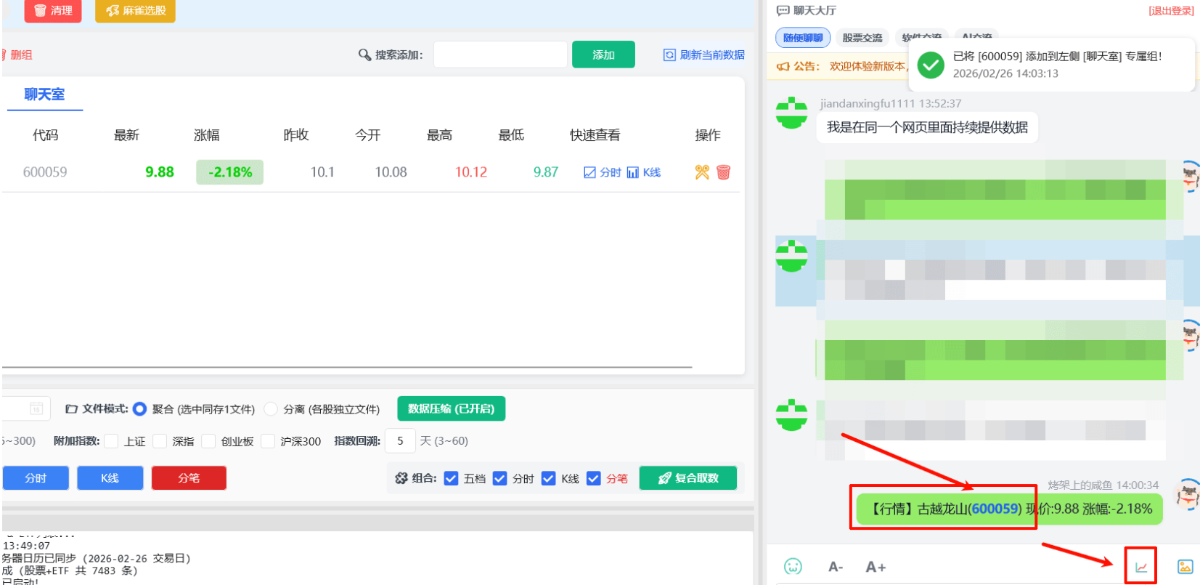Click the stock chart share icon
The image size is (1200, 585).
click(1141, 567)
